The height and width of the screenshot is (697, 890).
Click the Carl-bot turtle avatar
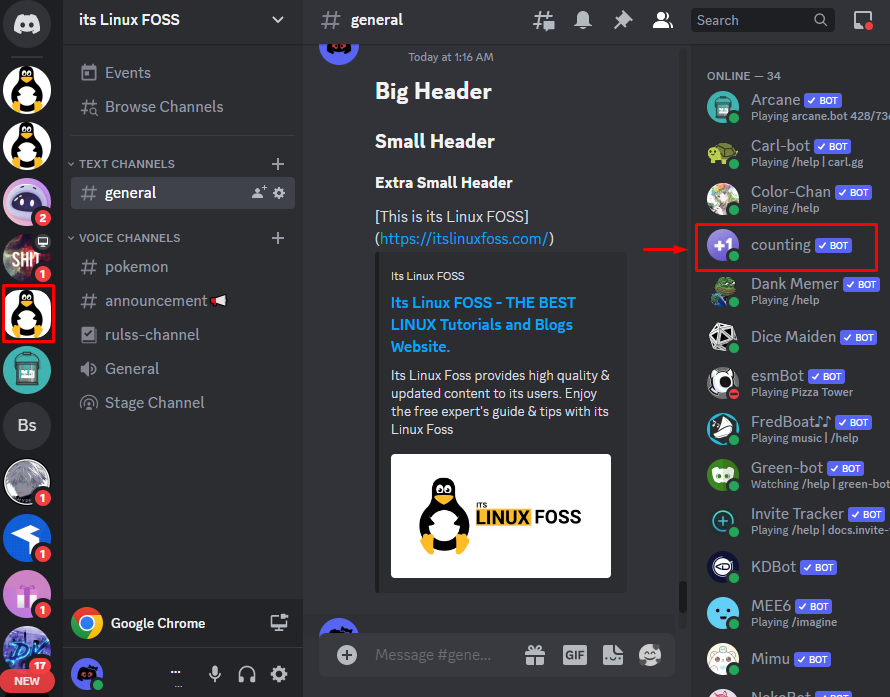[723, 153]
